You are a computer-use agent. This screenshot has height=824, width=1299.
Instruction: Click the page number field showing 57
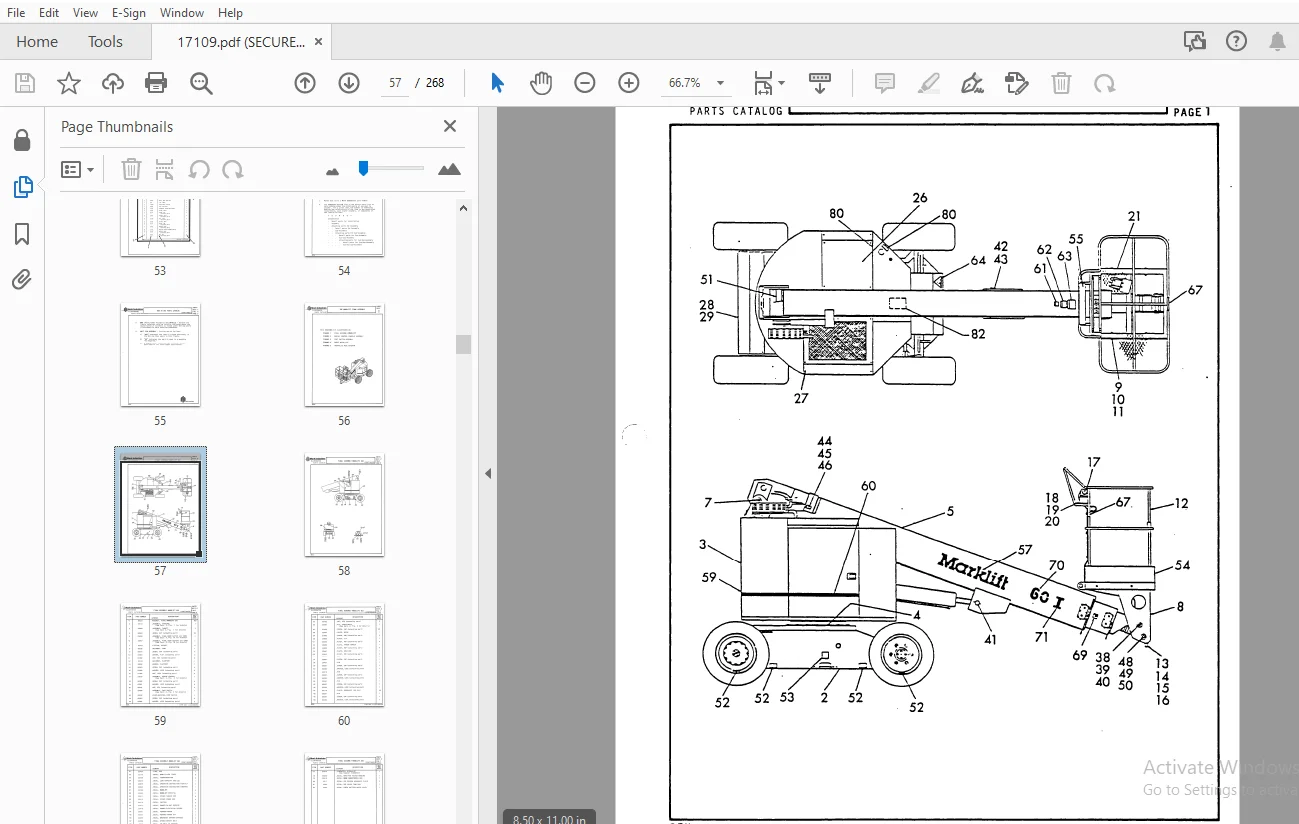pyautogui.click(x=395, y=83)
